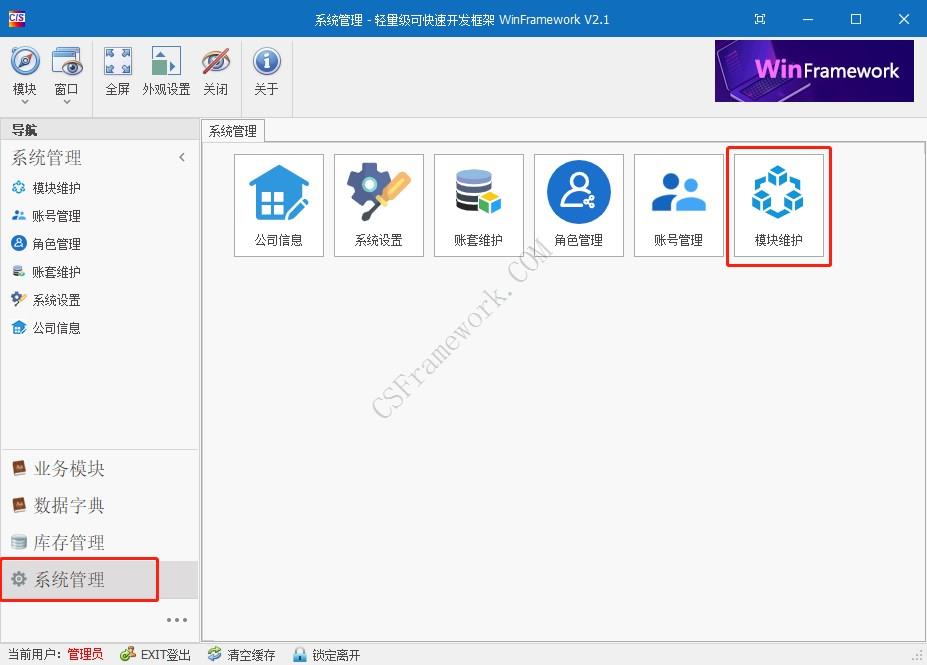The image size is (927, 665).
Task: Open the 系统设置 system settings tile
Action: 378,204
